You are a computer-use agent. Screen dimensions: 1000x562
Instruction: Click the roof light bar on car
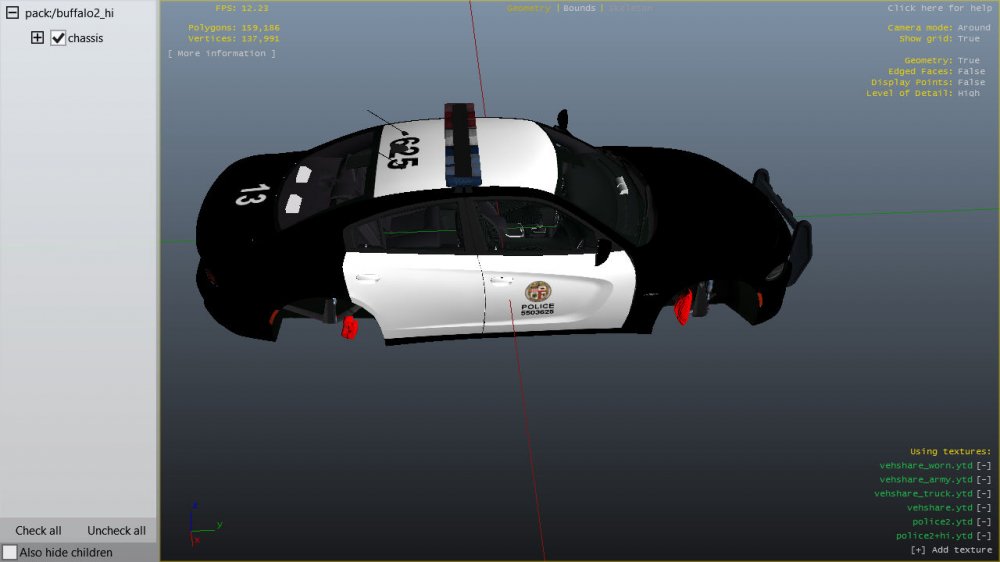[462, 145]
